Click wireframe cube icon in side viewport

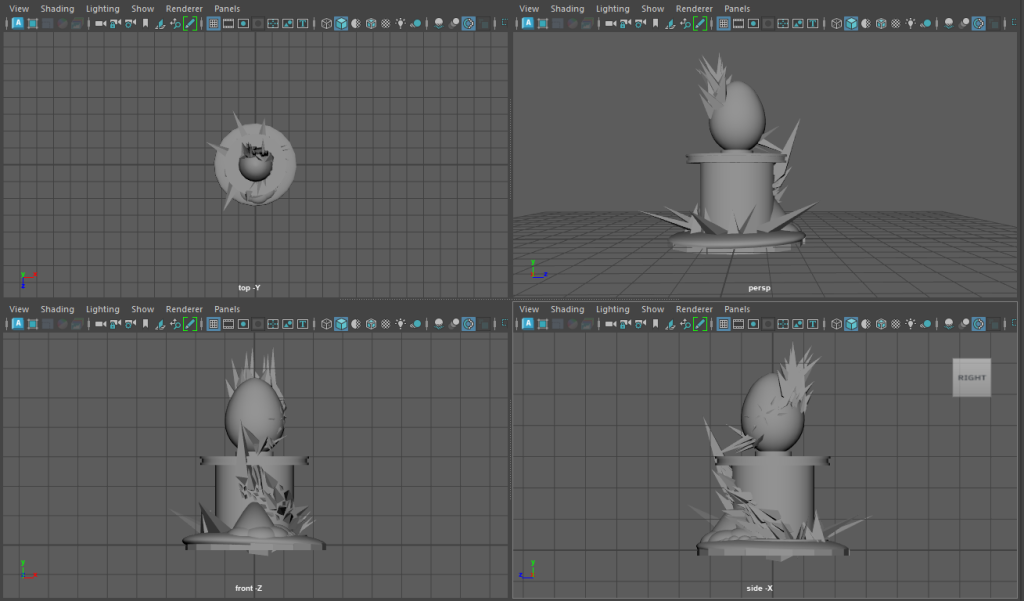(835, 324)
